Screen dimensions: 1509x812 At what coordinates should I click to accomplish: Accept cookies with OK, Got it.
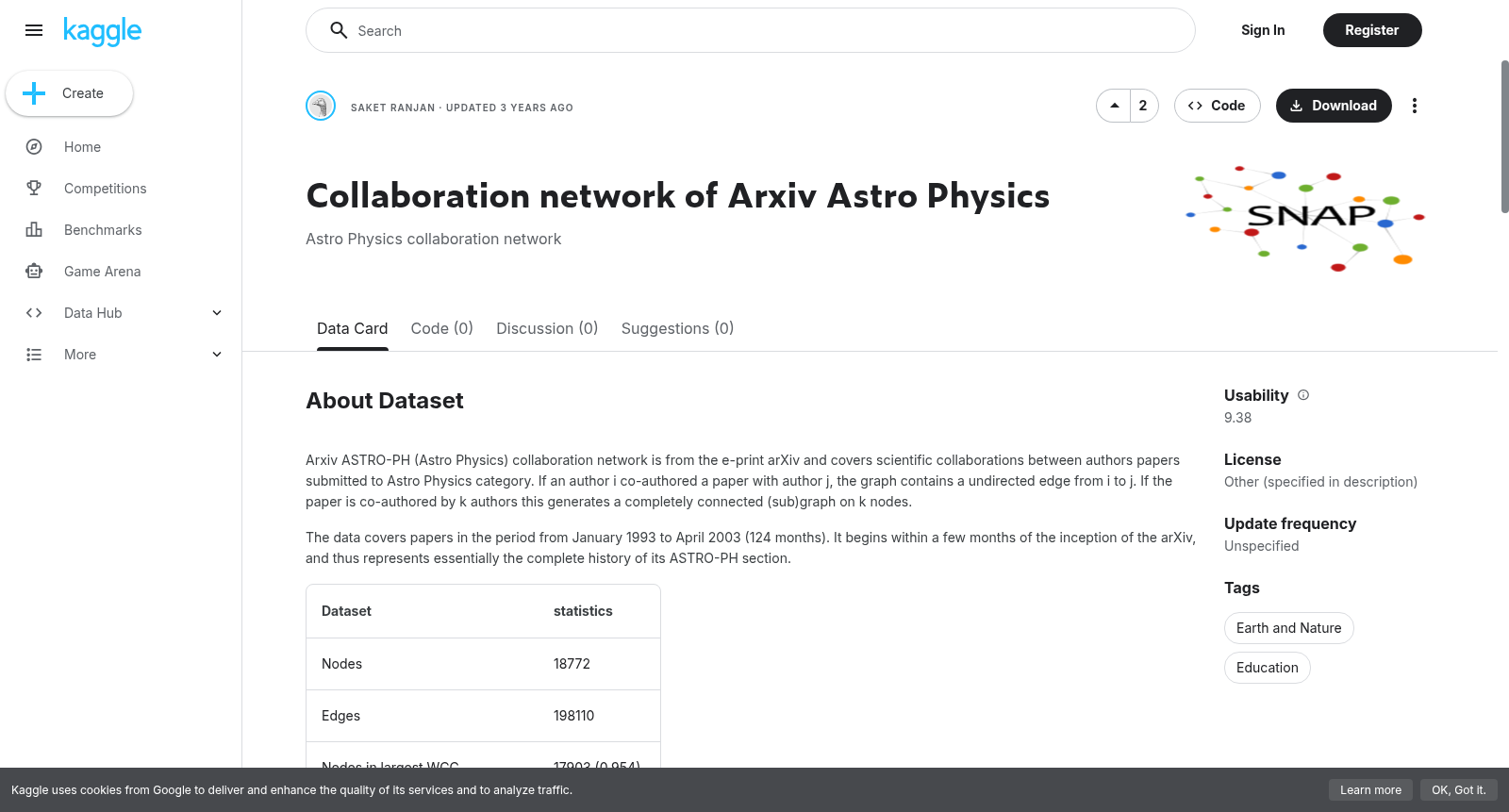pyautogui.click(x=1458, y=790)
